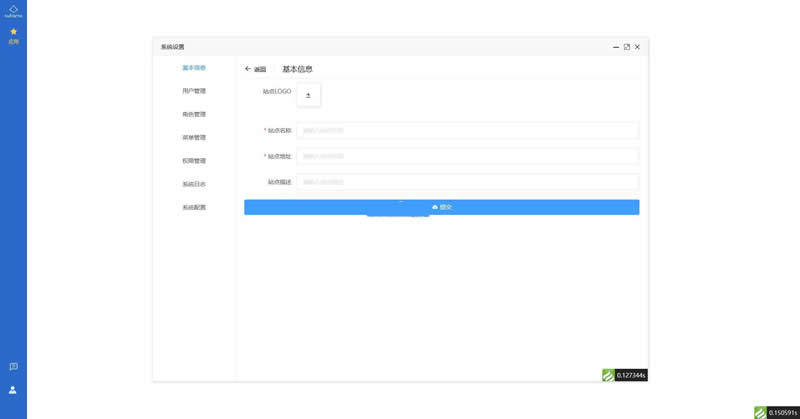
Task: Focus the 站点名称 input field
Action: click(467, 131)
